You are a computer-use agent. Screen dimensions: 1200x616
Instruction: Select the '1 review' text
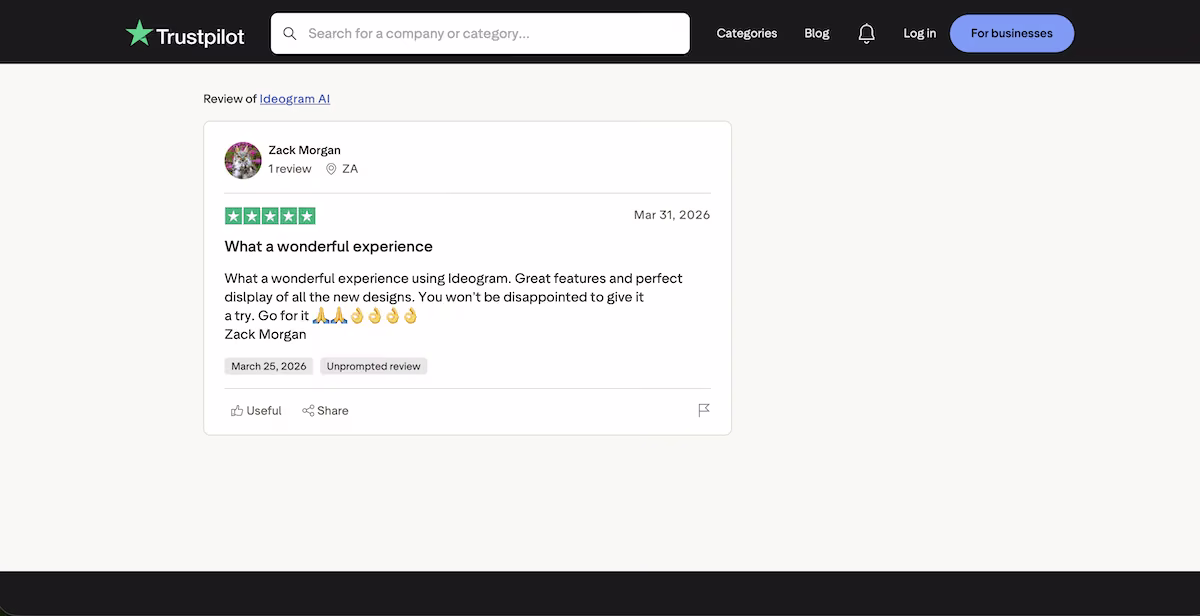(x=290, y=169)
